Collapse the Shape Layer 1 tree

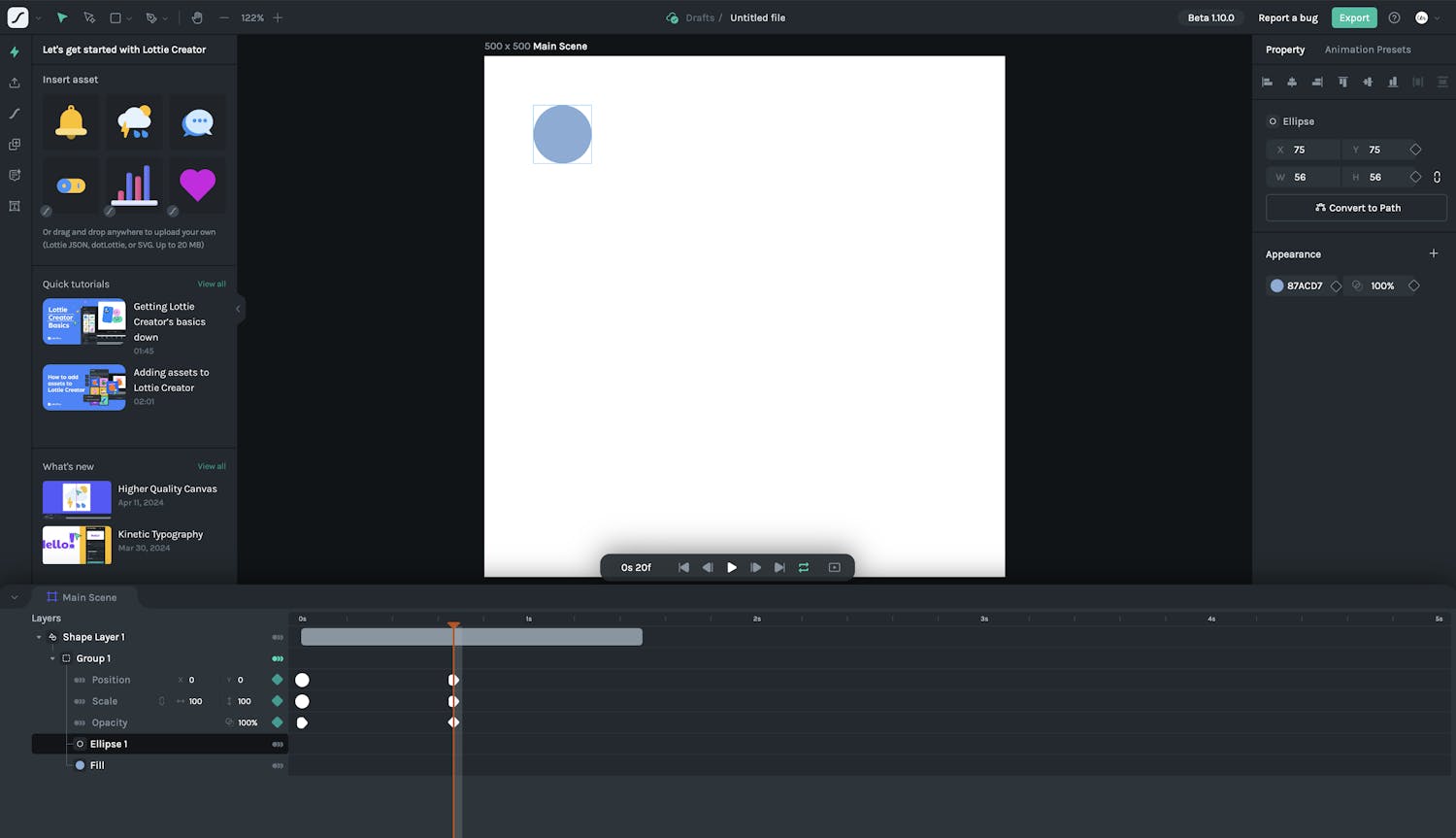point(39,637)
